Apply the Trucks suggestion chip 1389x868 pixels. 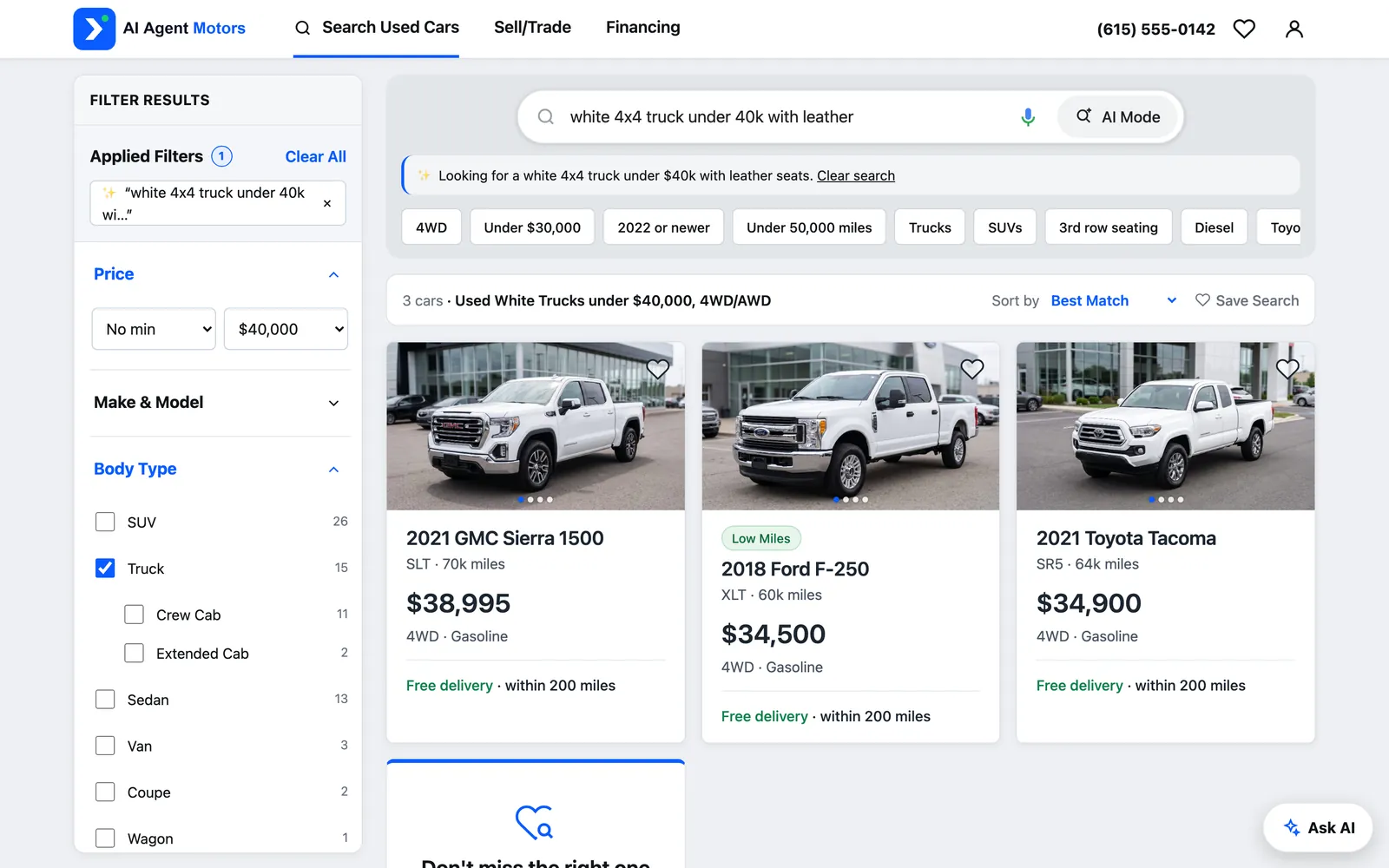(x=930, y=227)
